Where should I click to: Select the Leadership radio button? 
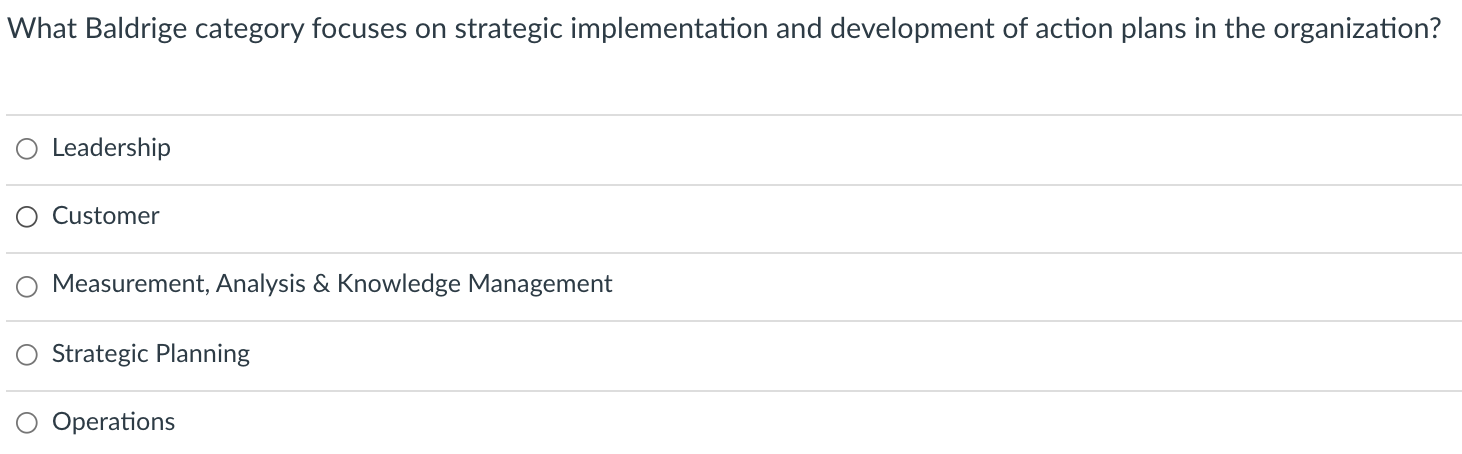pyautogui.click(x=27, y=149)
